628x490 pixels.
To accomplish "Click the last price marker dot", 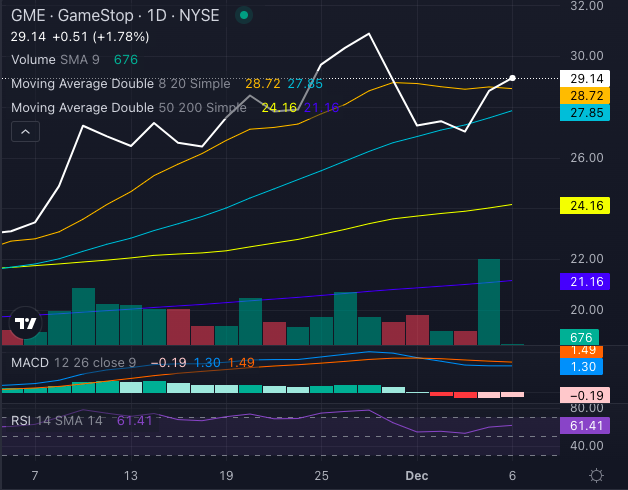I will (x=512, y=77).
